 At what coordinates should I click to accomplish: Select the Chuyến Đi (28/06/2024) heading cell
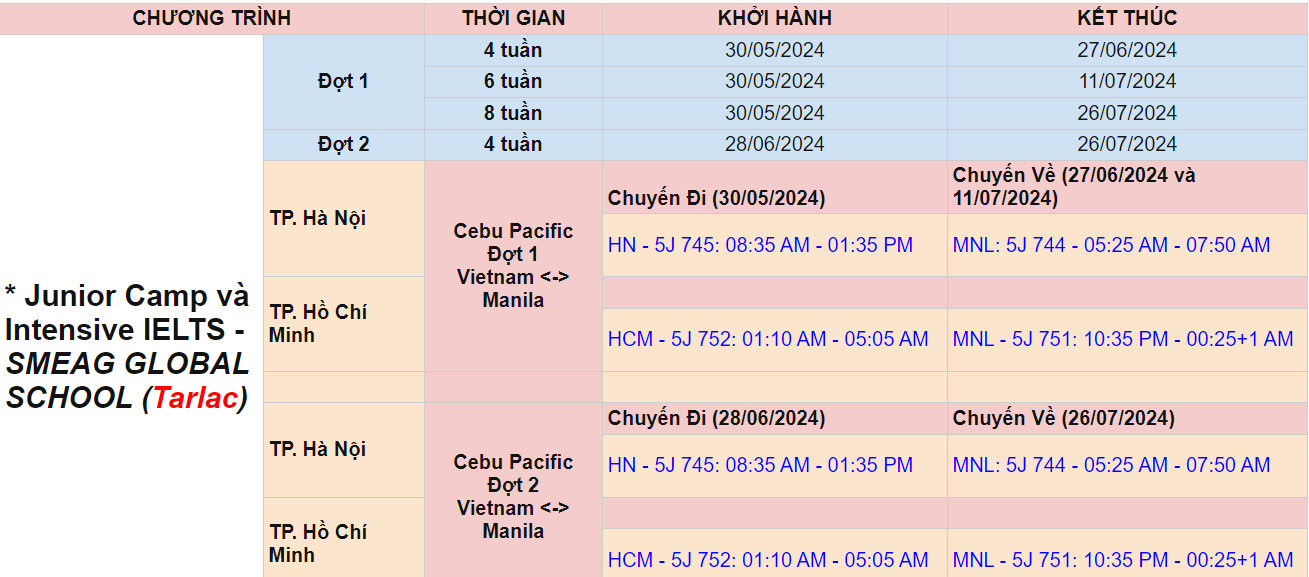click(716, 418)
